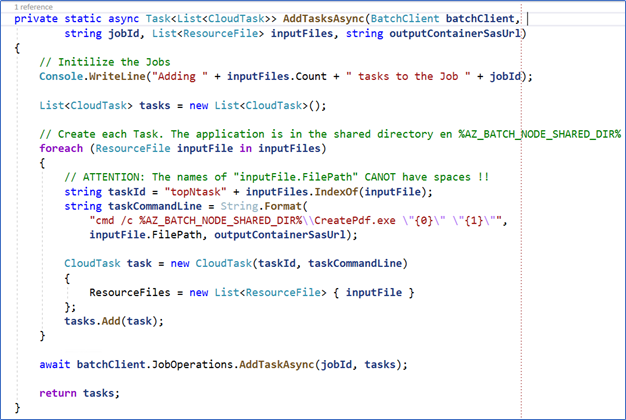
Task: Click the "AddTasksAsync" method name
Action: 323,19
